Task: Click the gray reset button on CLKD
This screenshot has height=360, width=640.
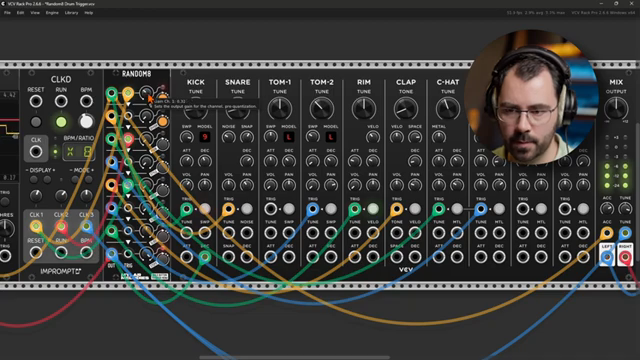Action: pos(36,122)
